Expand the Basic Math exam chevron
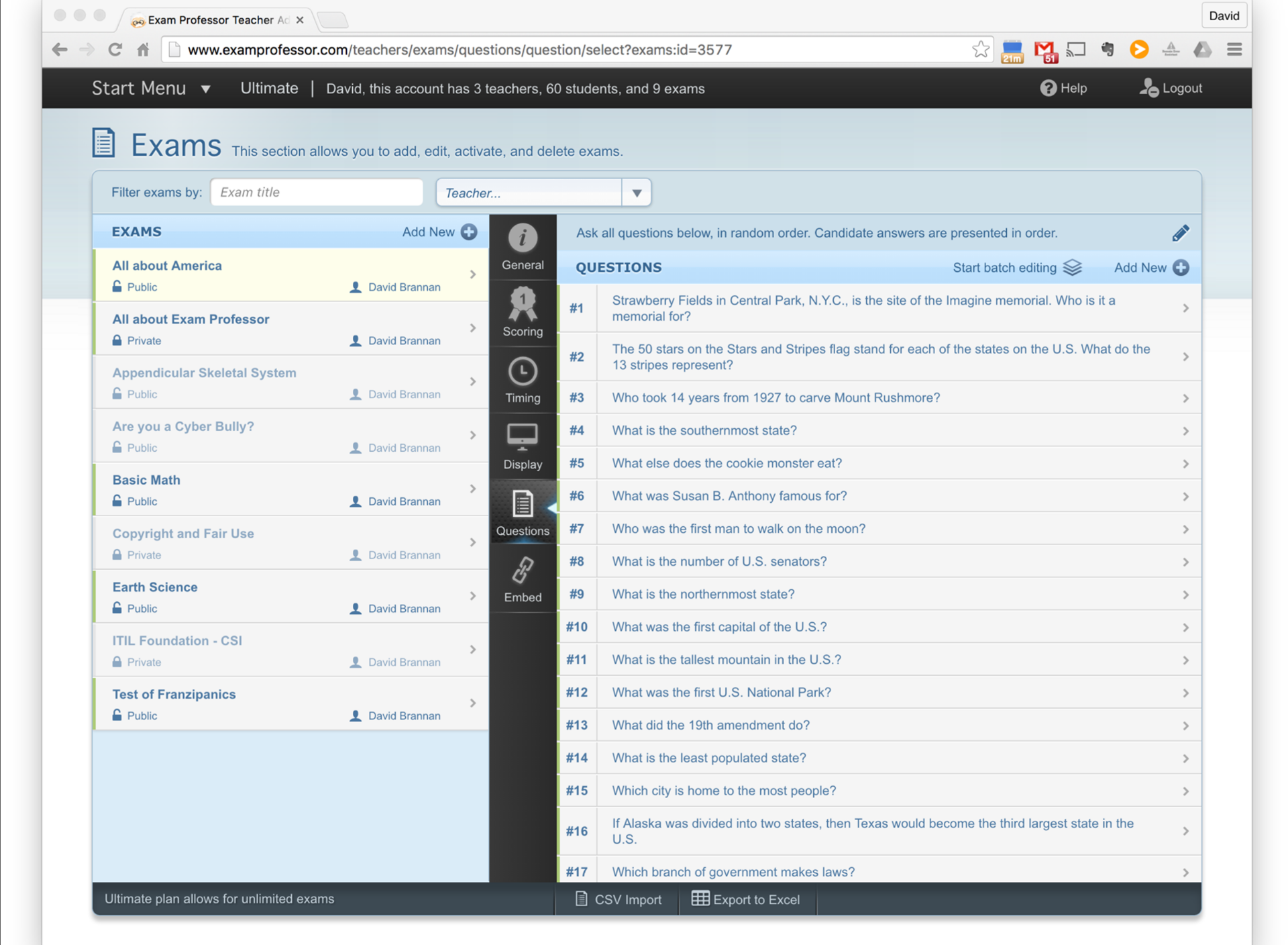This screenshot has height=945, width=1288. (x=473, y=489)
